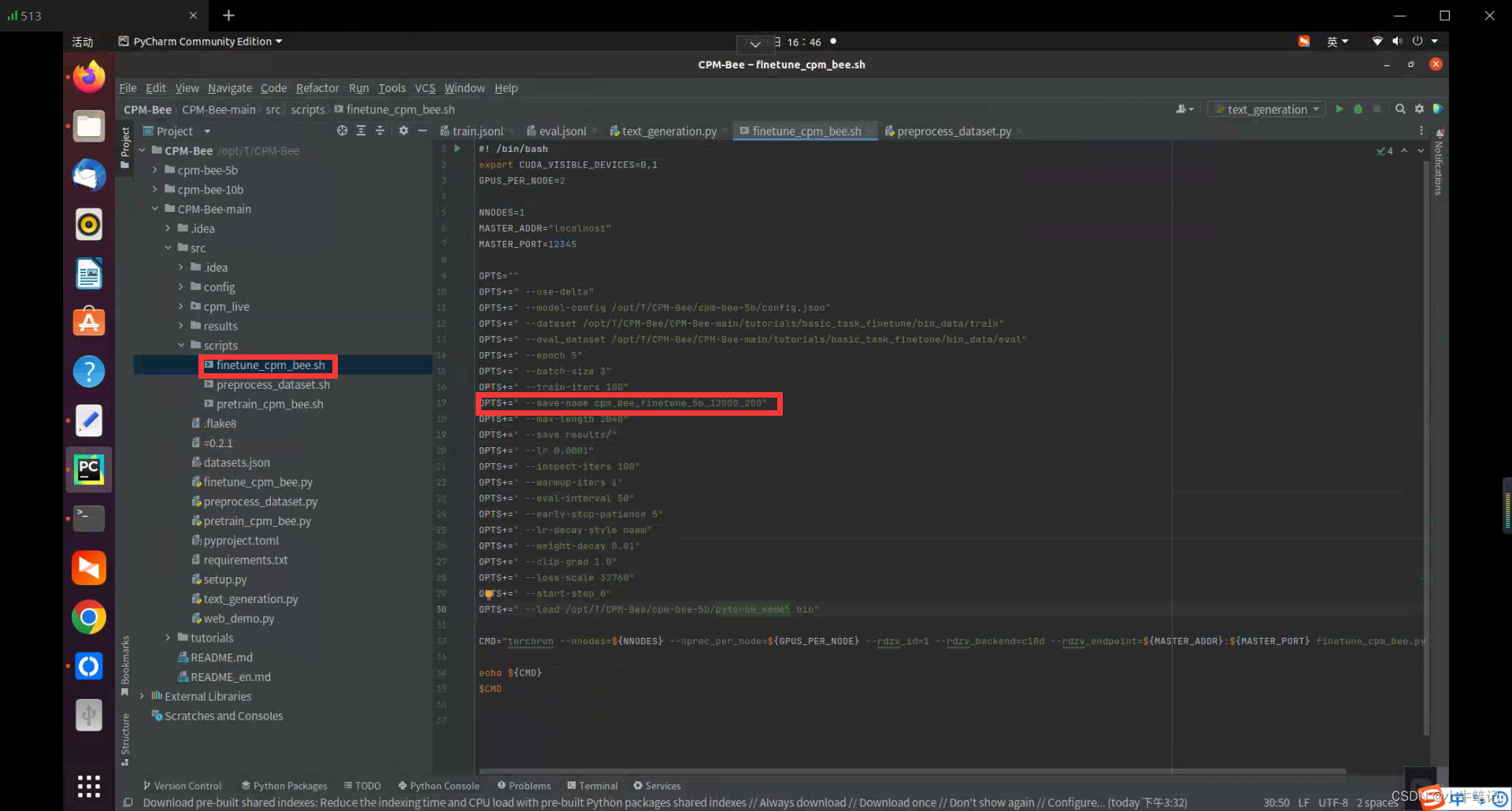
Task: Click the UTF-8 encoding in status bar
Action: point(1333,802)
